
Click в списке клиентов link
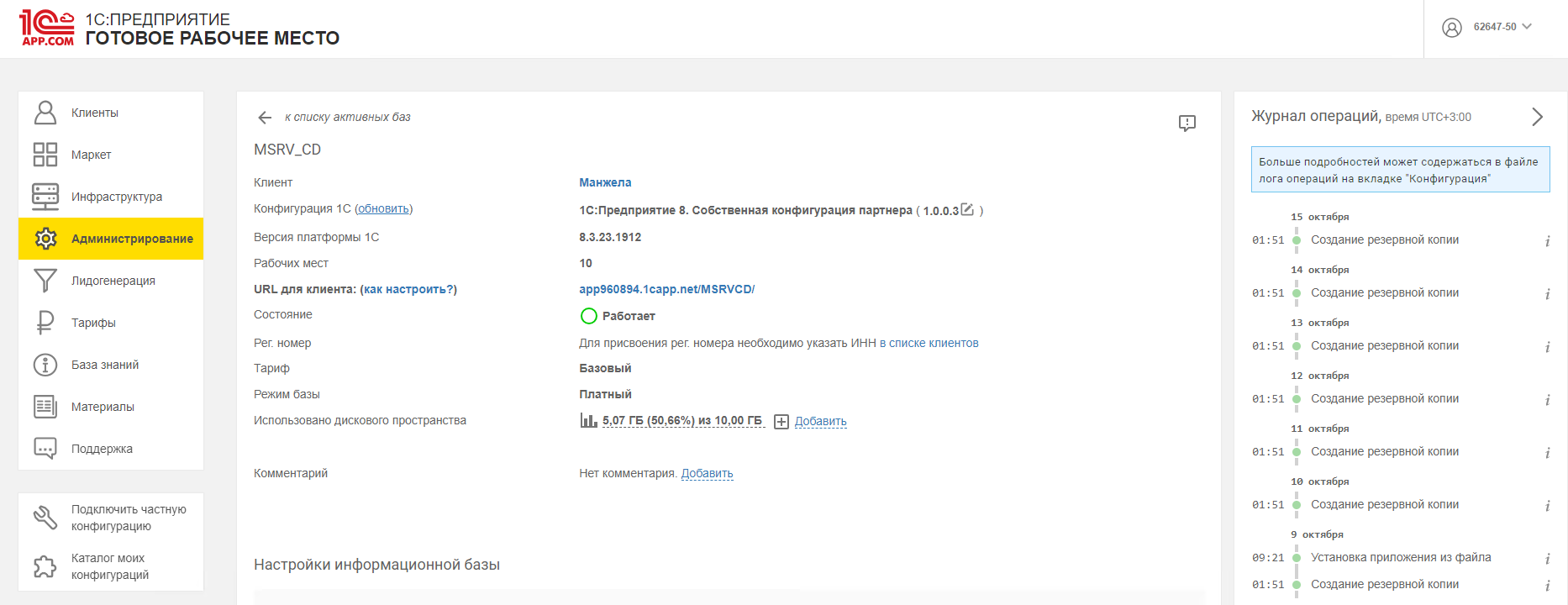click(929, 343)
